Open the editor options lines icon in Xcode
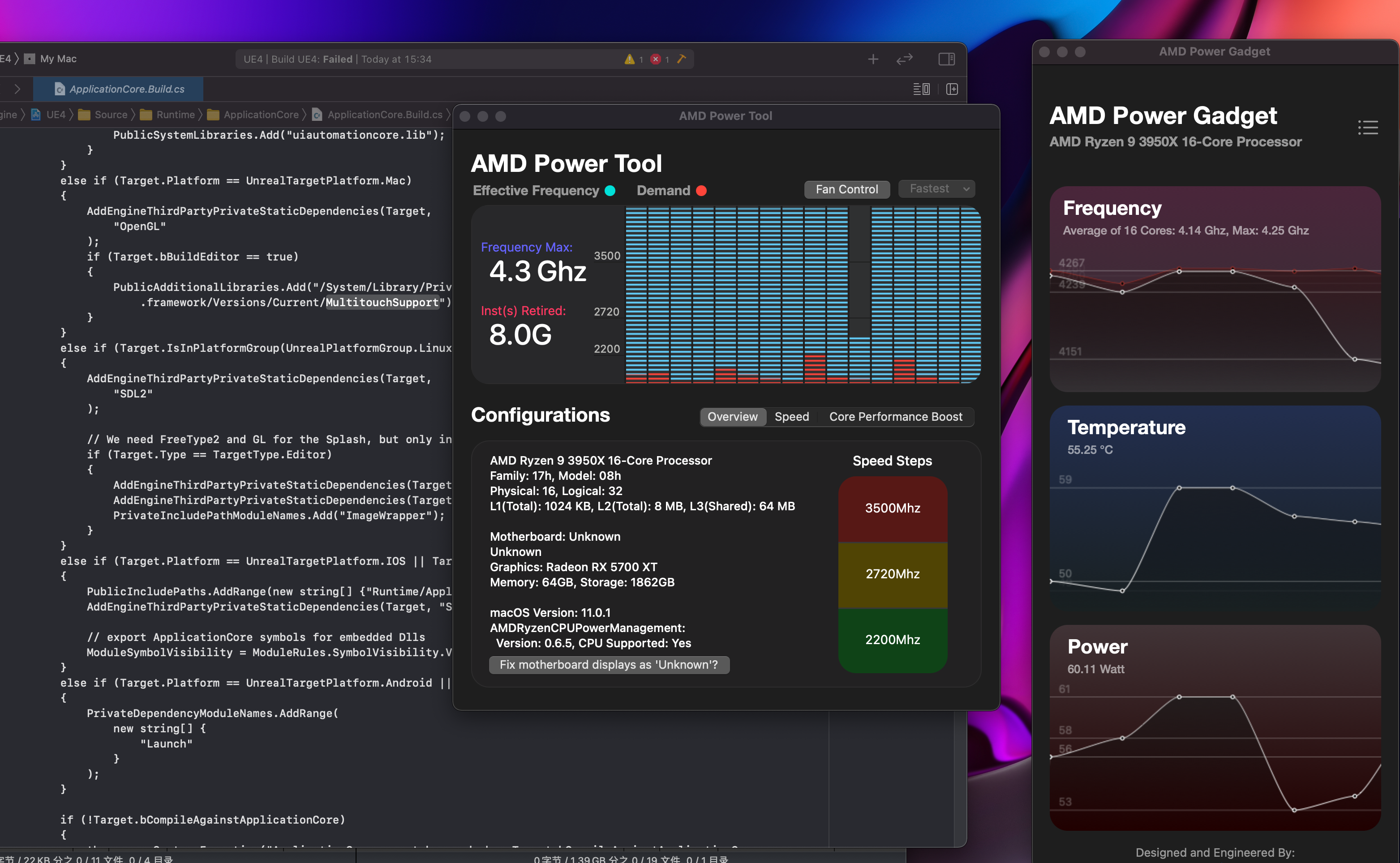The height and width of the screenshot is (863, 1400). tap(922, 89)
